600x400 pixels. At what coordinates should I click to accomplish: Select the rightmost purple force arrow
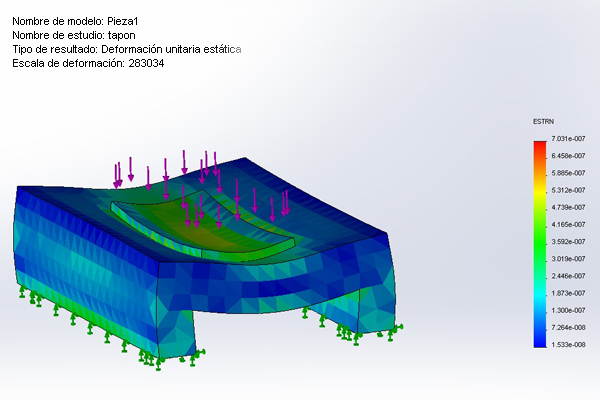click(x=286, y=203)
